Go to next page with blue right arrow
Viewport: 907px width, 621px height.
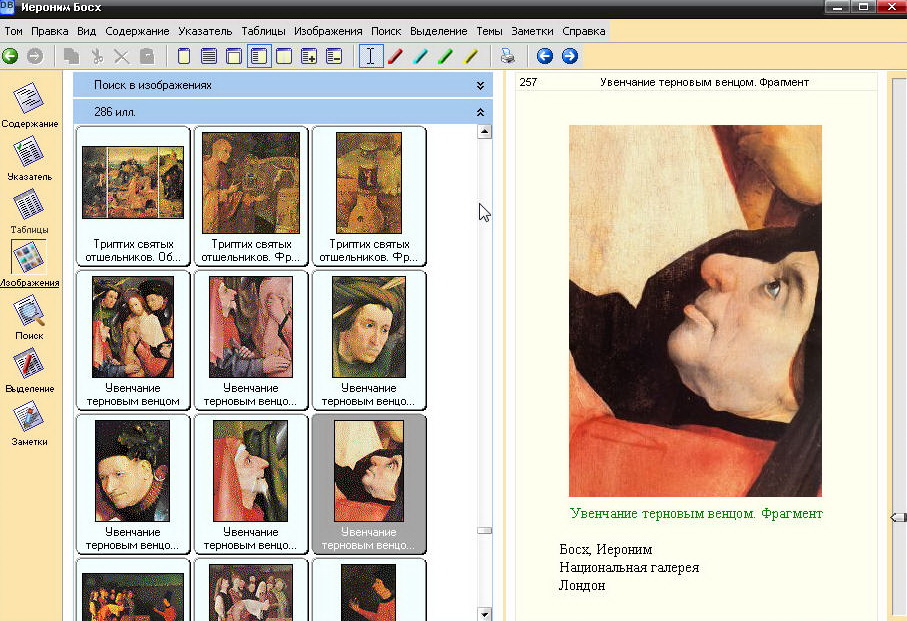coord(570,56)
